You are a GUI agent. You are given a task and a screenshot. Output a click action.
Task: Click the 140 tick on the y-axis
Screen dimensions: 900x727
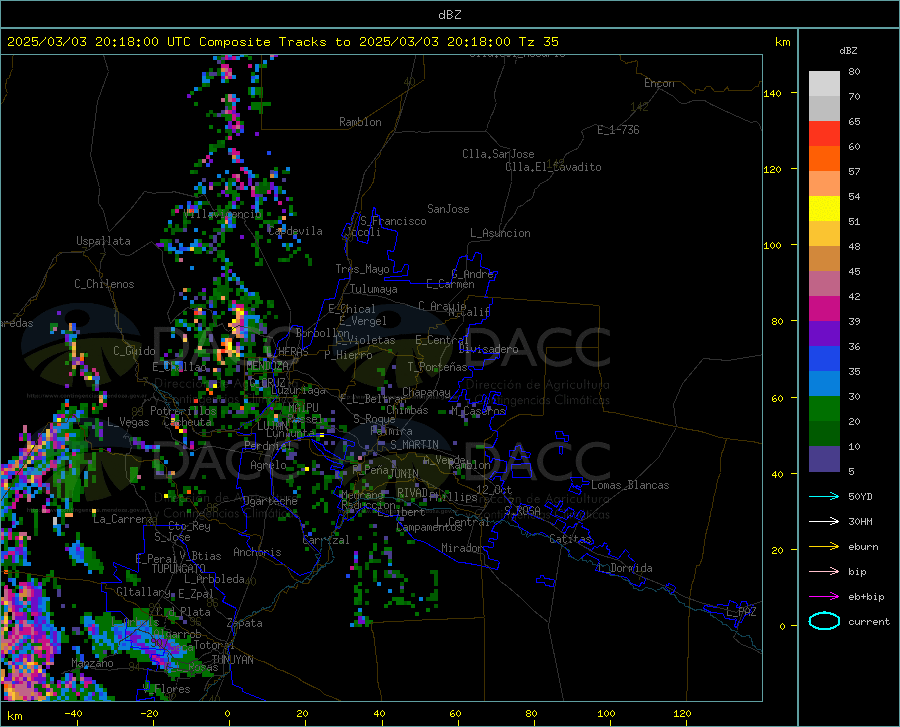[x=772, y=93]
